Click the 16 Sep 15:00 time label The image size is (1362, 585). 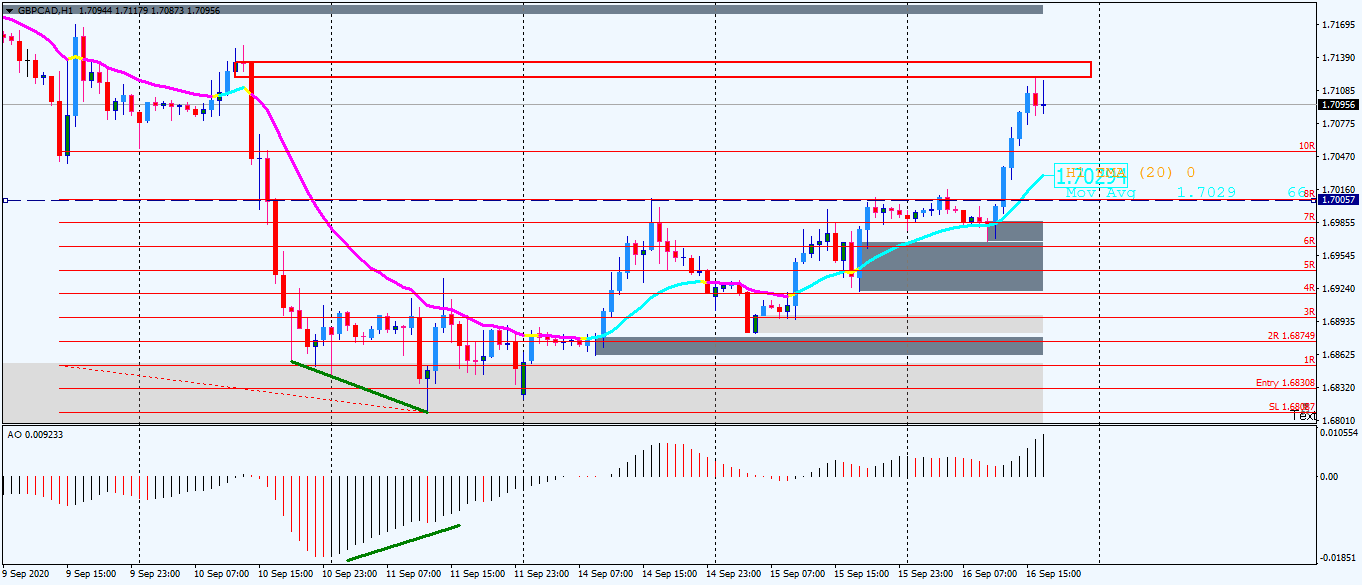coord(1053,574)
